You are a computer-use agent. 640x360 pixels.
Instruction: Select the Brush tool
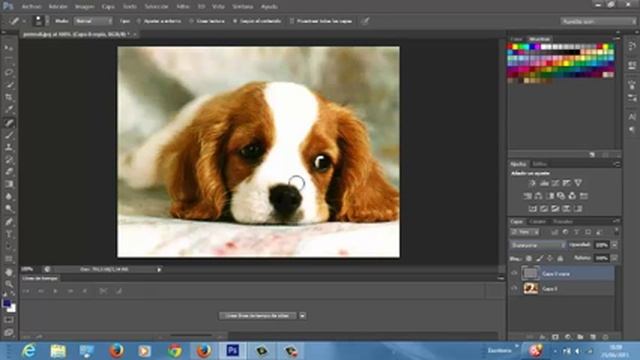[x=9, y=135]
